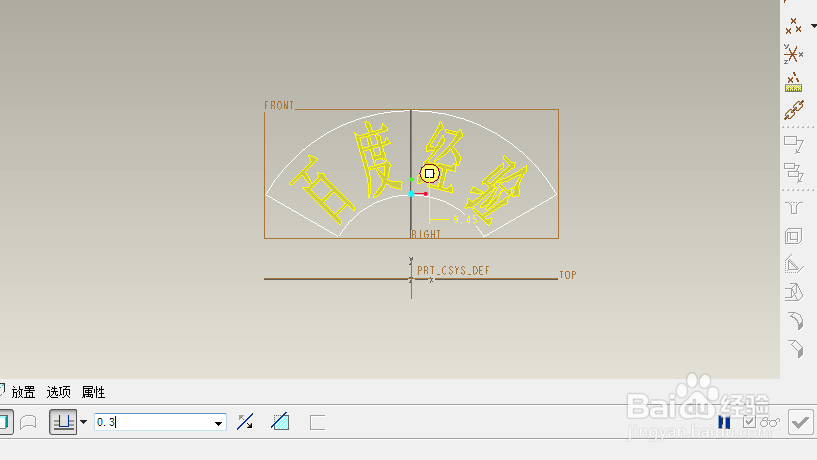Select the RIGHT datum plane label
Viewport: 817px width, 460px height.
[x=426, y=234]
